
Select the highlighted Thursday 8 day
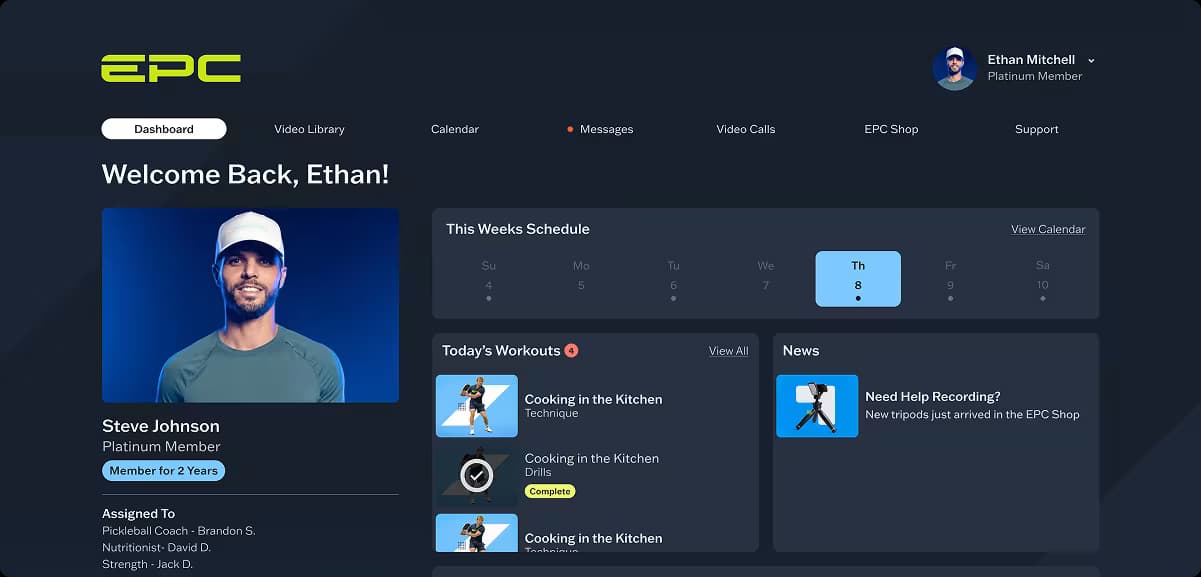(858, 279)
